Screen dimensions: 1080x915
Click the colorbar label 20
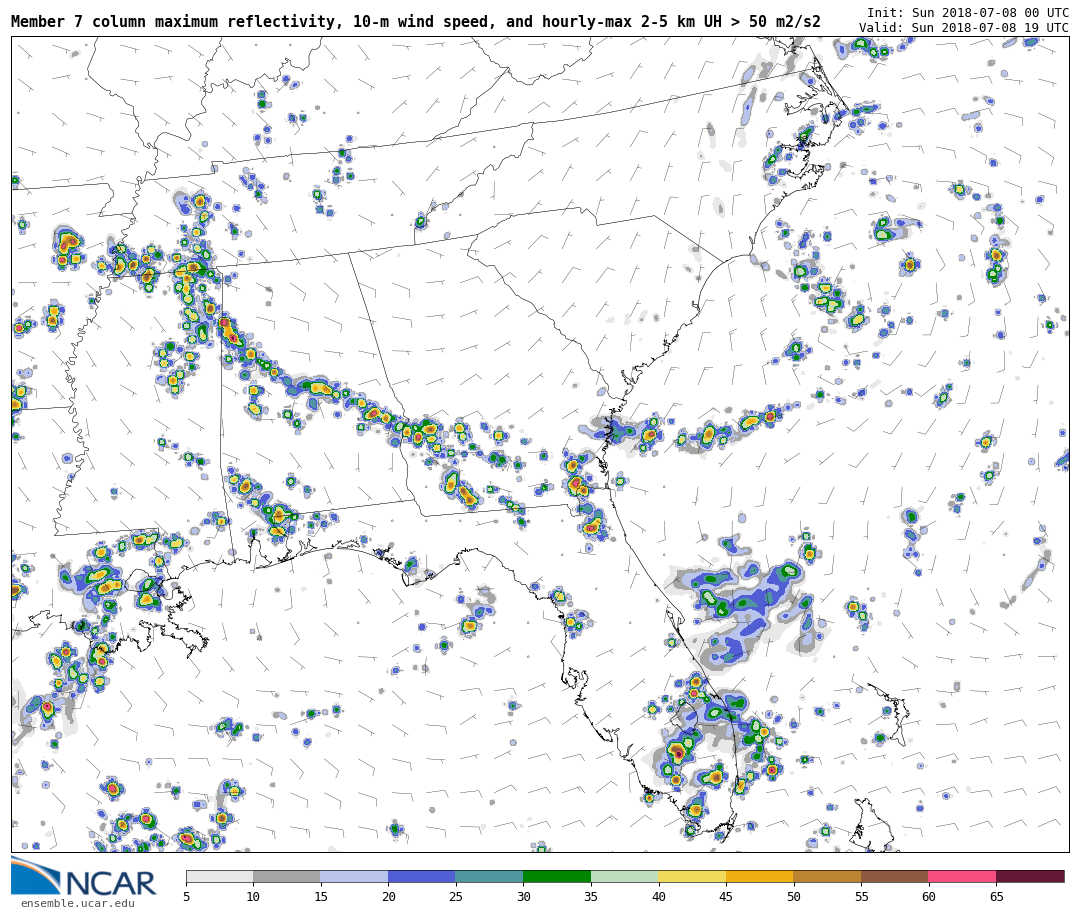coord(388,896)
